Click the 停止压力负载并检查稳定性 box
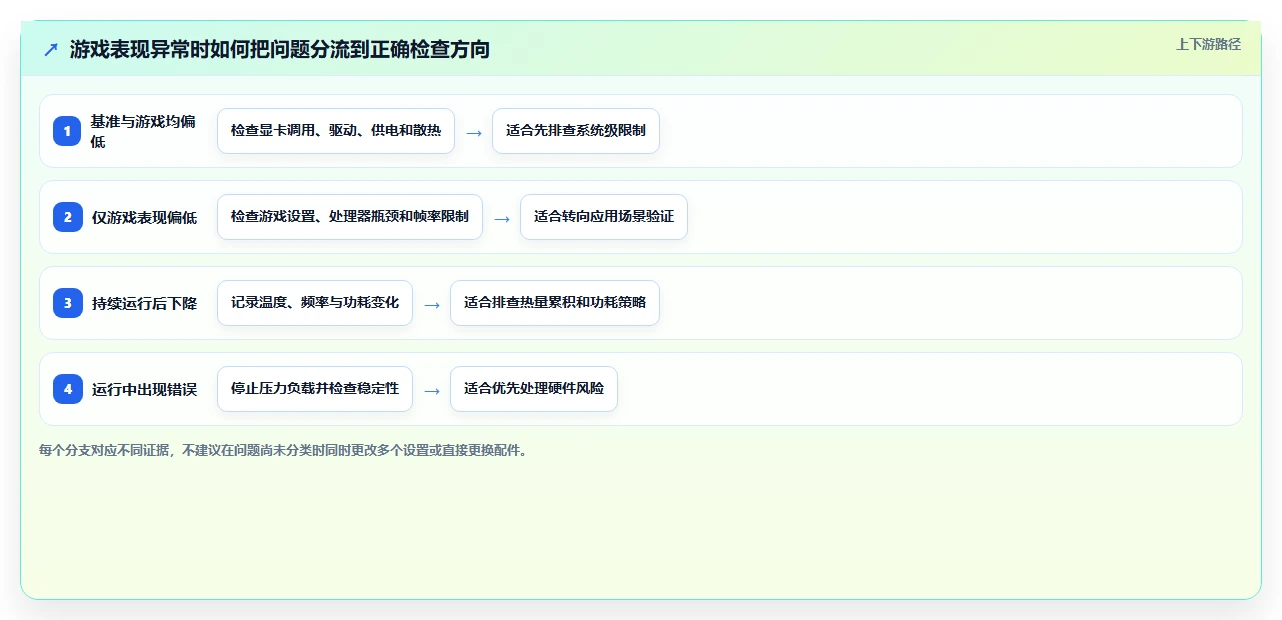1282x620 pixels. tap(315, 389)
